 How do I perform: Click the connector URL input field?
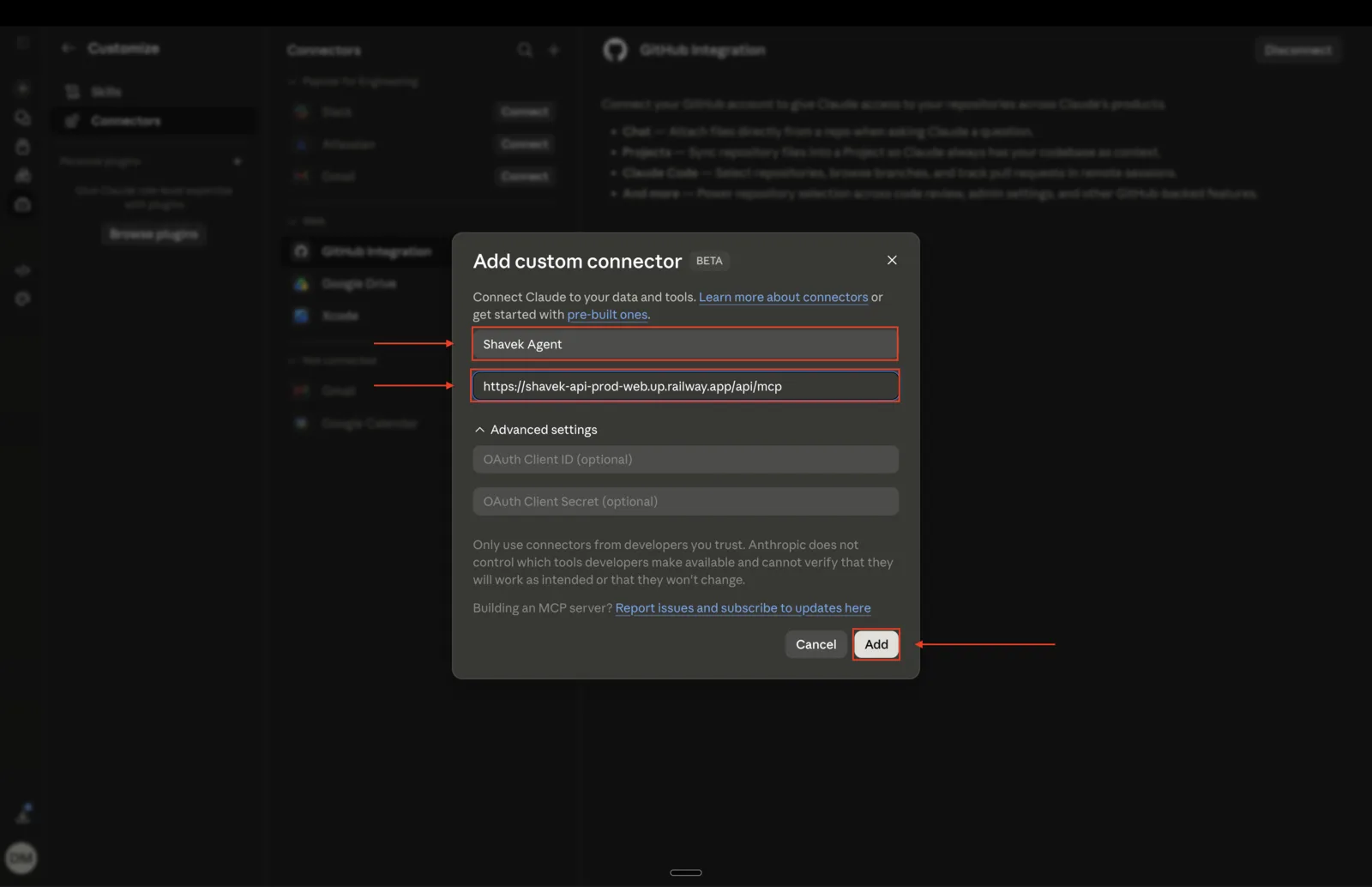click(x=685, y=386)
